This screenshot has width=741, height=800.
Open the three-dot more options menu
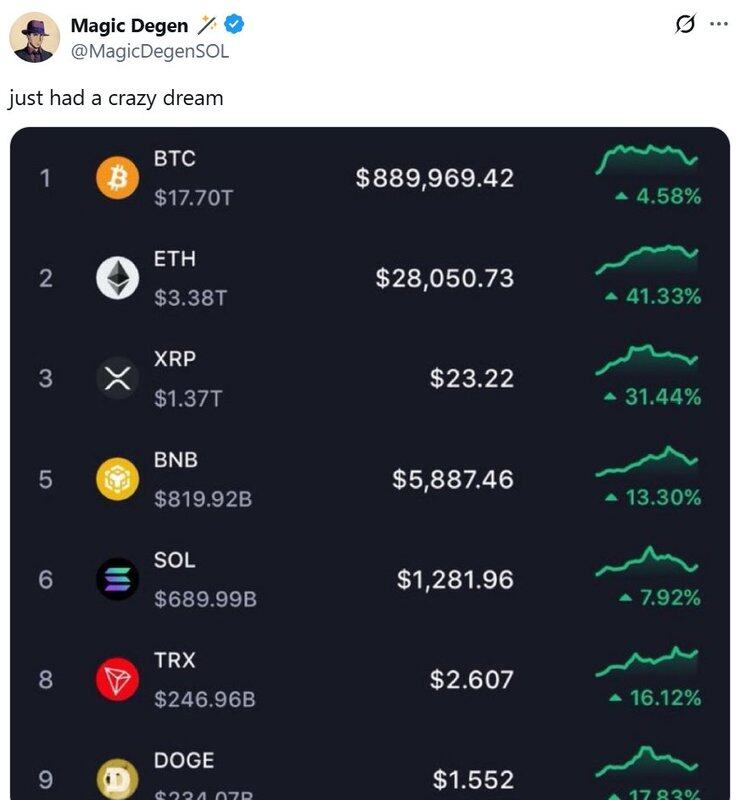point(718,25)
